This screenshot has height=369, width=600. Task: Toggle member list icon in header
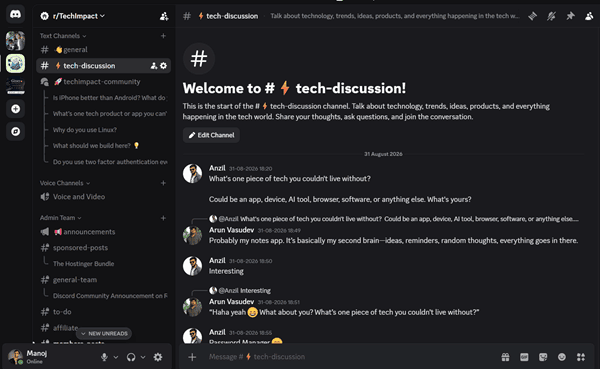click(x=589, y=16)
